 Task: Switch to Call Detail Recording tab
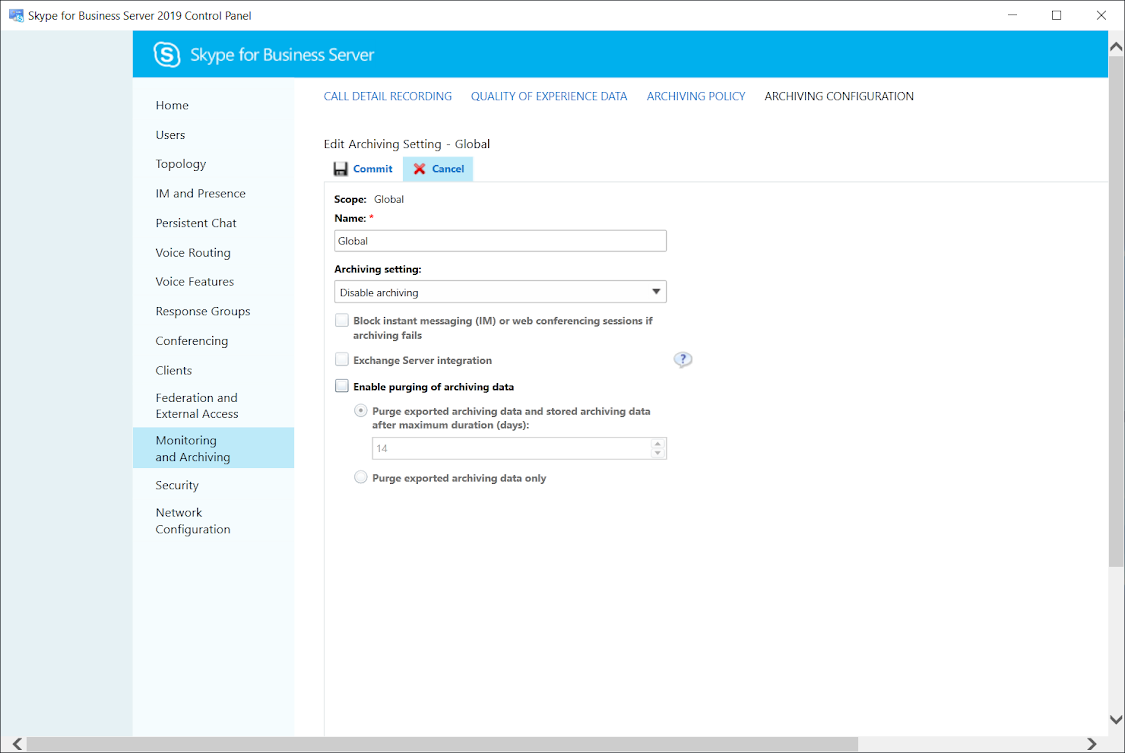387,96
